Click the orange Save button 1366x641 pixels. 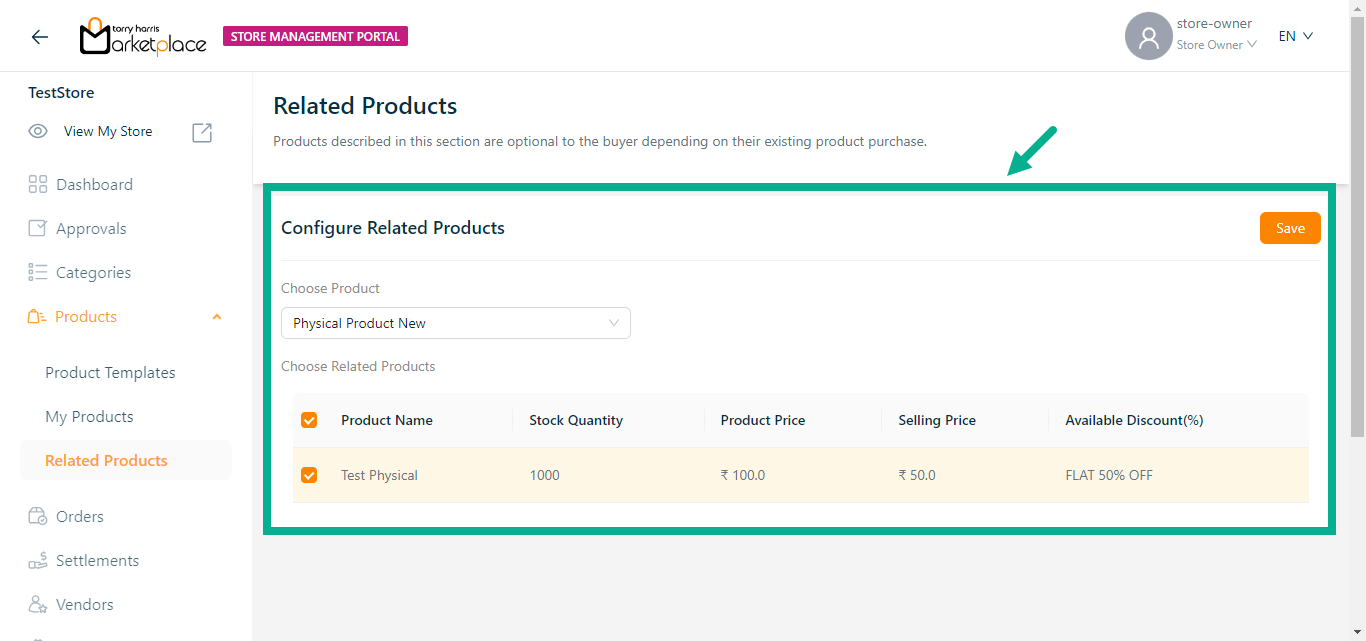[1289, 228]
